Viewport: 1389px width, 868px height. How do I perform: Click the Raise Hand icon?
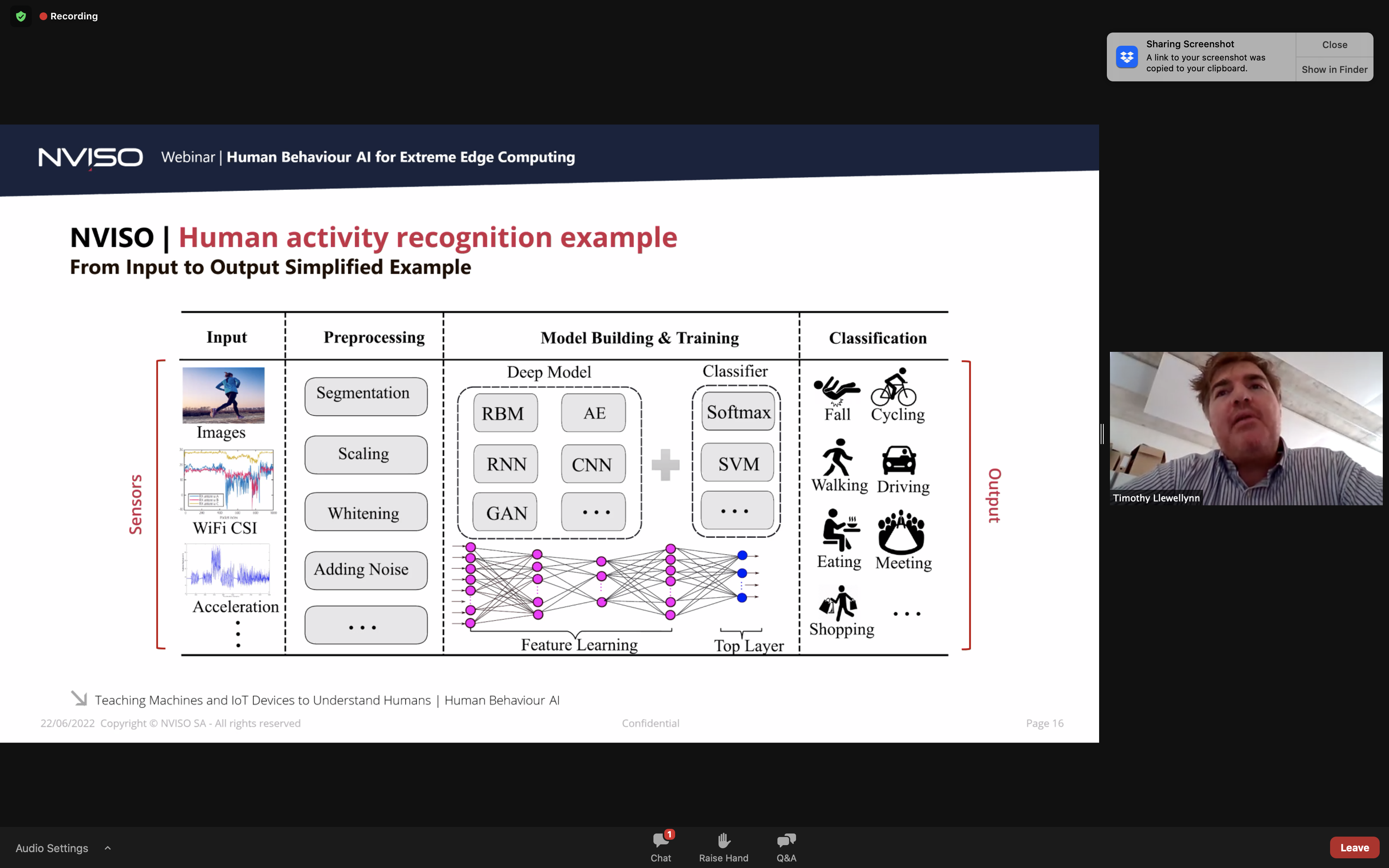[x=724, y=840]
